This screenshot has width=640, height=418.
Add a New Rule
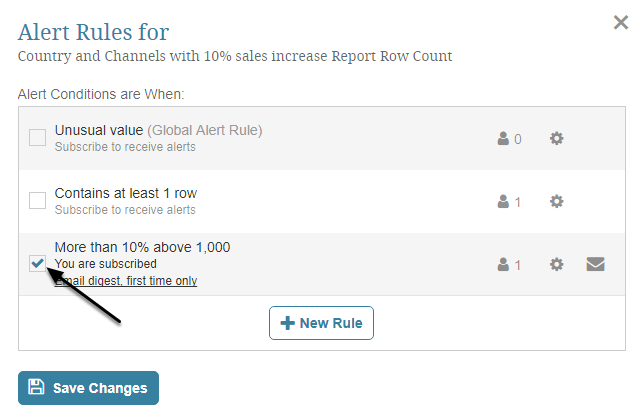321,324
